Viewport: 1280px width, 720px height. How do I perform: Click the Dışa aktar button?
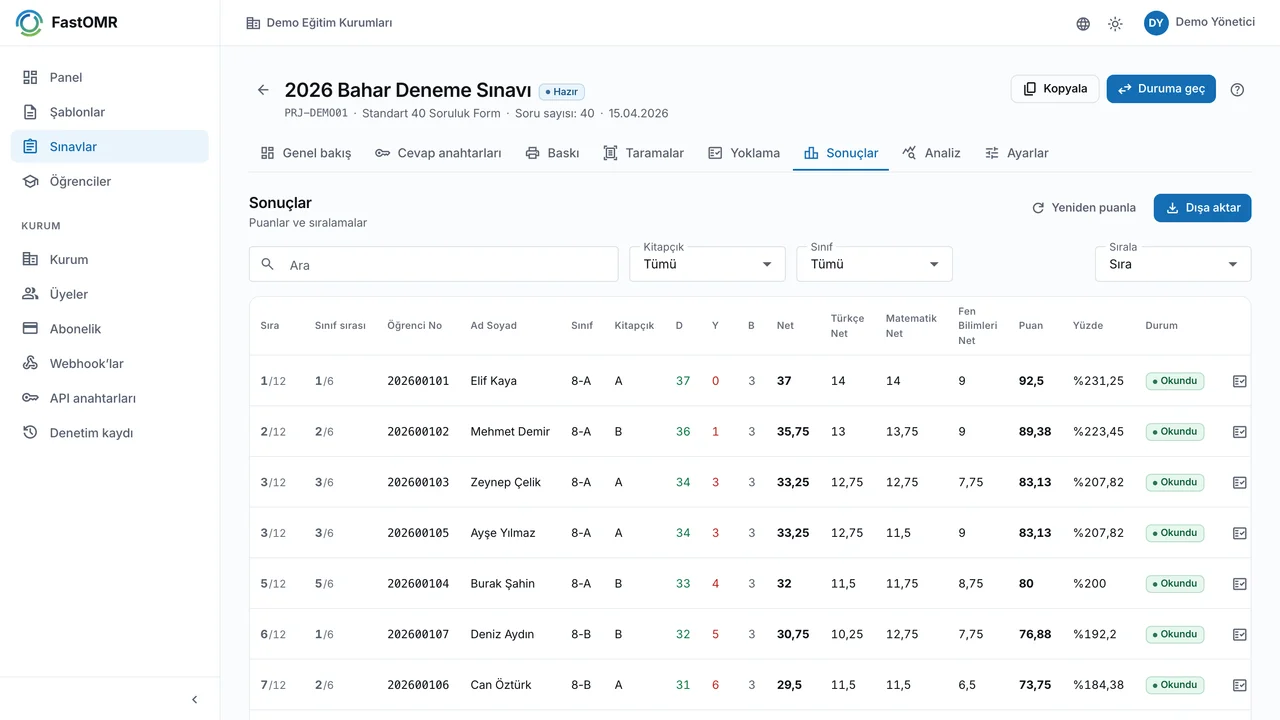(1202, 208)
